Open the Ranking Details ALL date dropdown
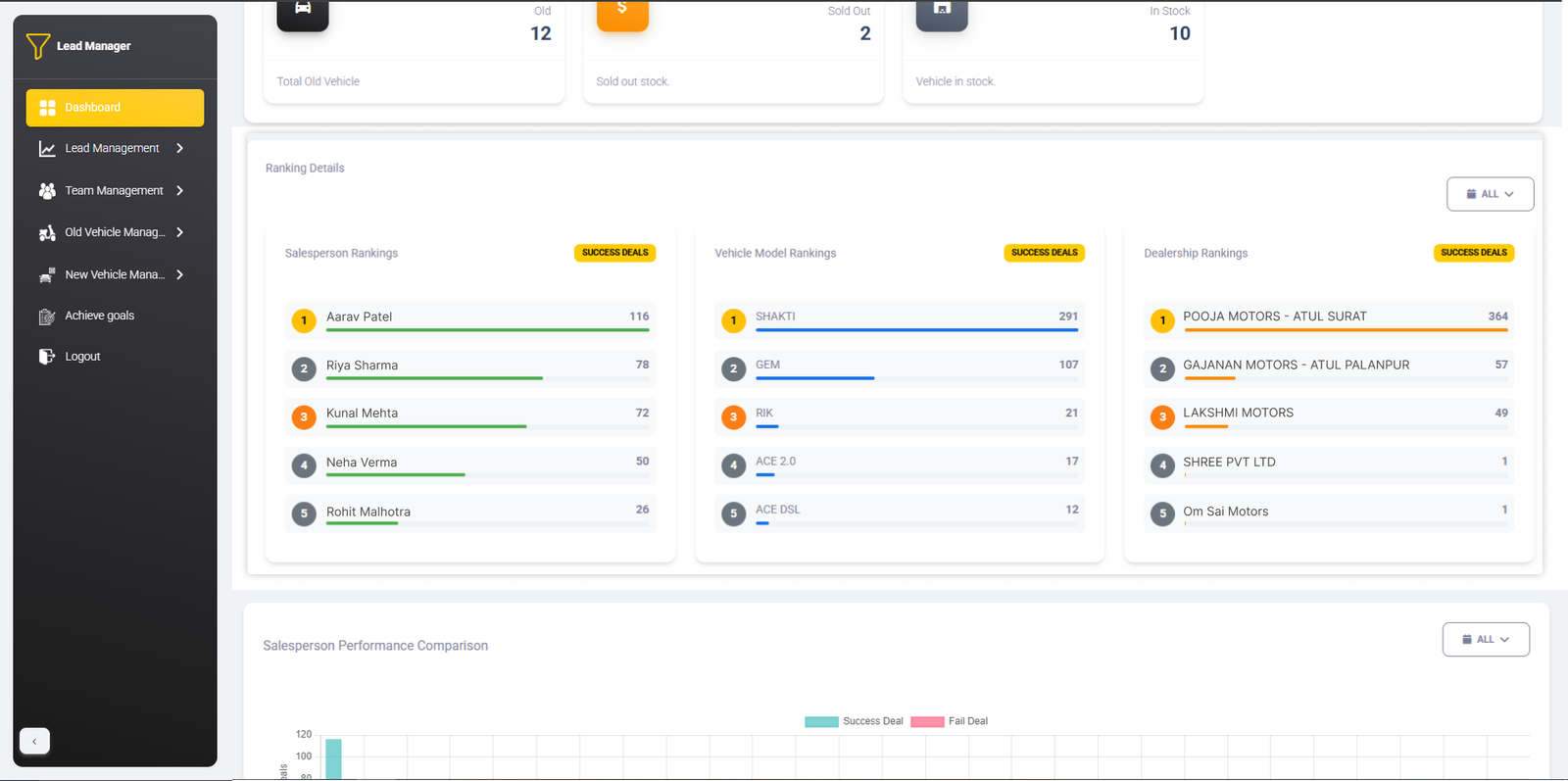 tap(1490, 194)
